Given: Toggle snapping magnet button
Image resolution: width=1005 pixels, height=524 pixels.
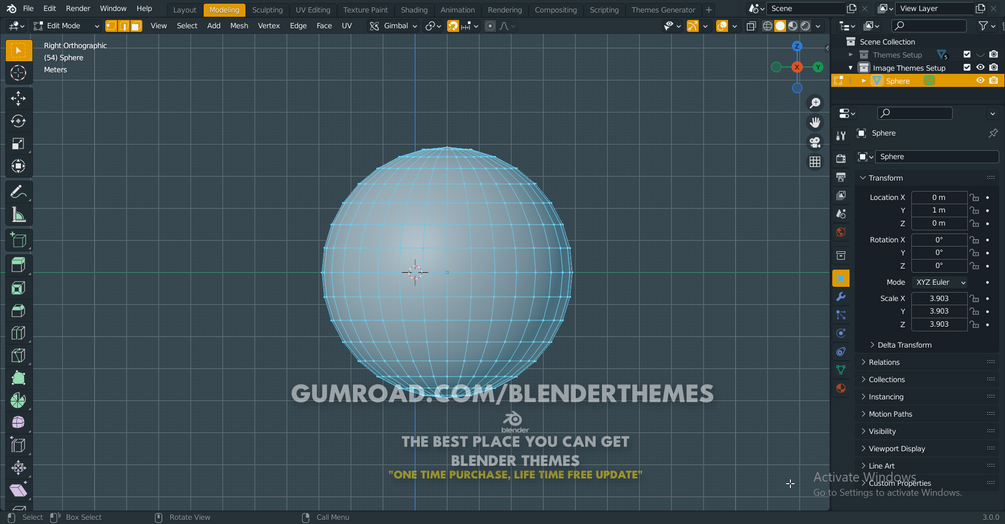Looking at the screenshot, I should (x=453, y=26).
